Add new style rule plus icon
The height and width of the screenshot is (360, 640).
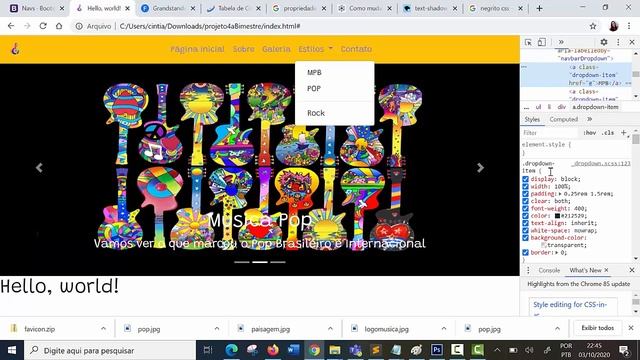(623, 133)
